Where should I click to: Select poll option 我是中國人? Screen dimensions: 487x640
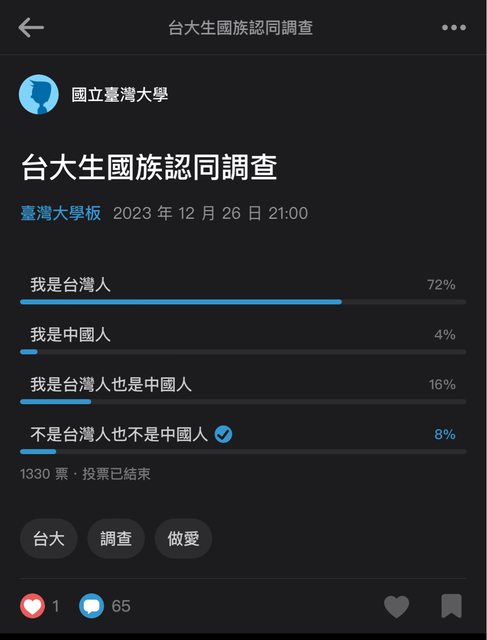pos(243,340)
